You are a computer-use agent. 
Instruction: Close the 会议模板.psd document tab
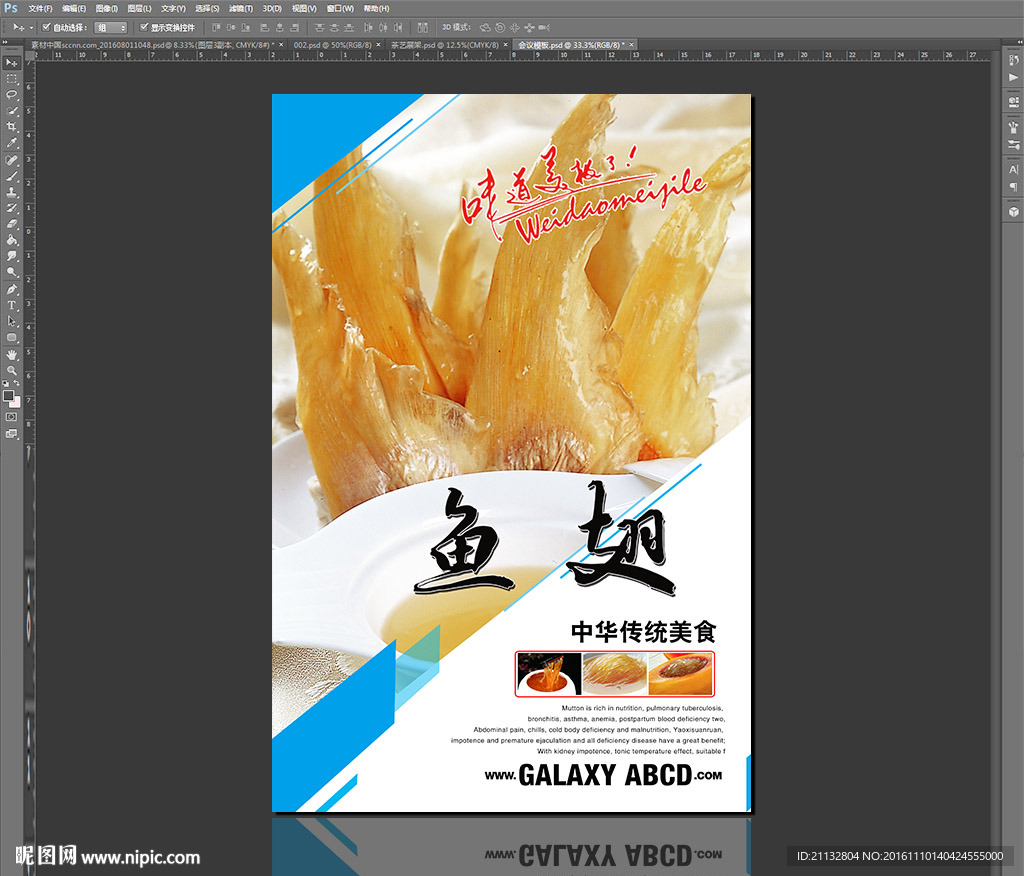pyautogui.click(x=632, y=45)
